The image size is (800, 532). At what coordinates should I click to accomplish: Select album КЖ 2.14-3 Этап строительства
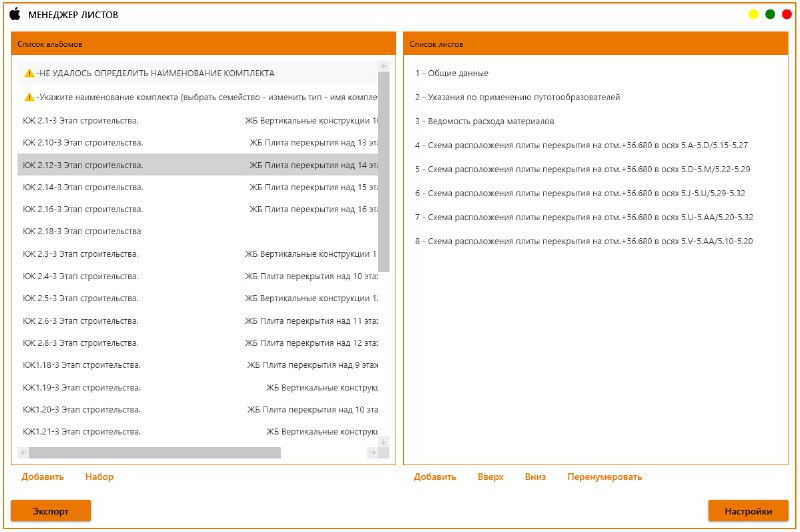click(x=198, y=187)
